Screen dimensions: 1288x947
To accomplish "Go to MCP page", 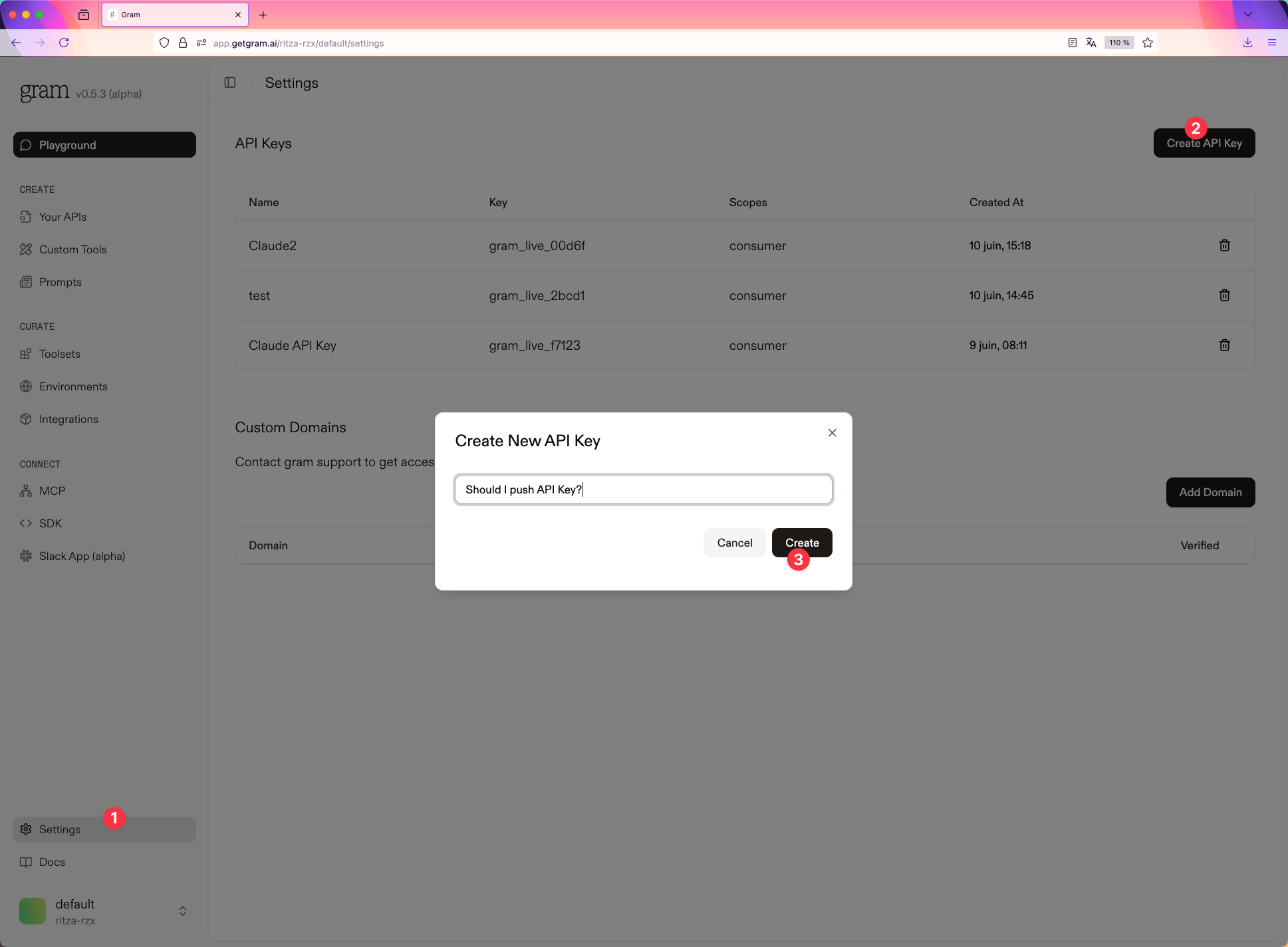I will (52, 491).
